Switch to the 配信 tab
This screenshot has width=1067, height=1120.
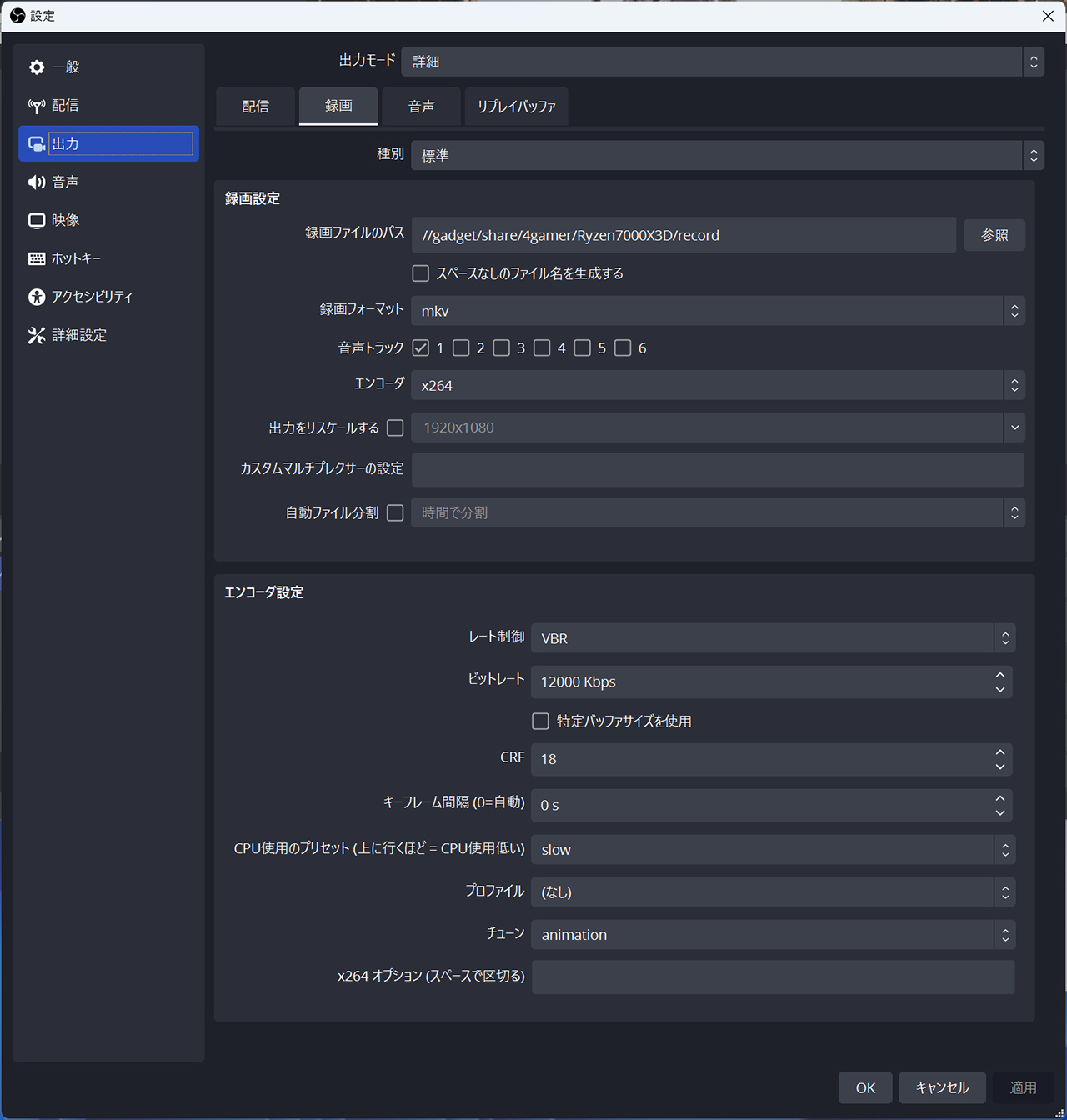click(x=255, y=107)
